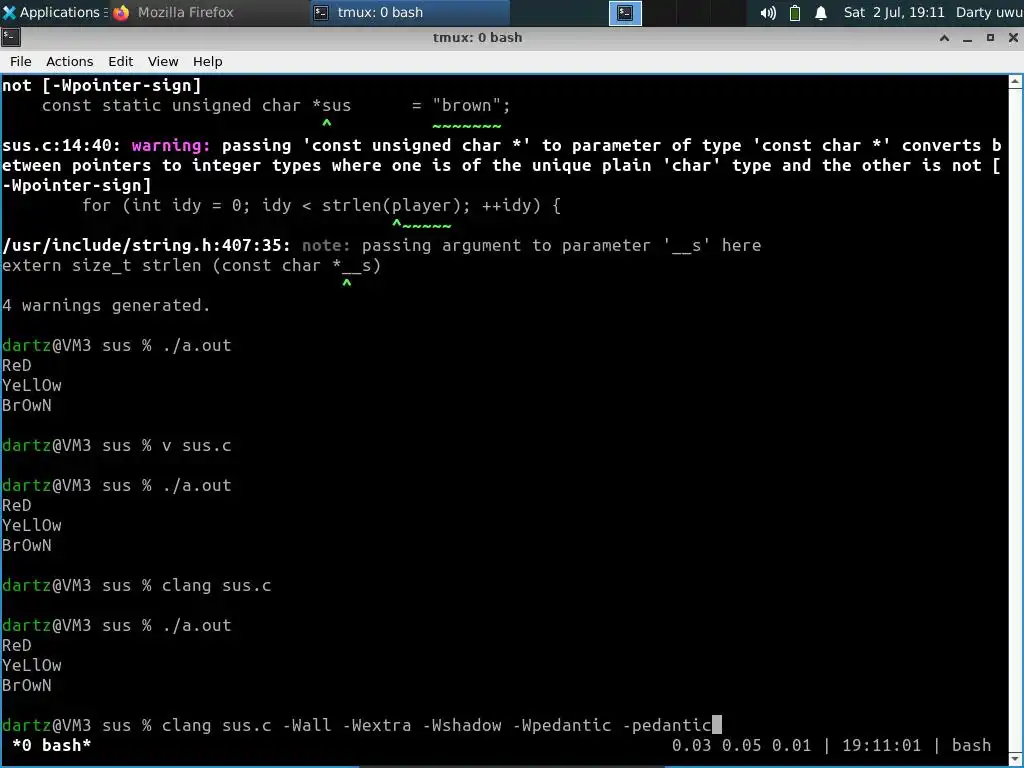The height and width of the screenshot is (768, 1024).
Task: Open the notifications bell
Action: [821, 12]
